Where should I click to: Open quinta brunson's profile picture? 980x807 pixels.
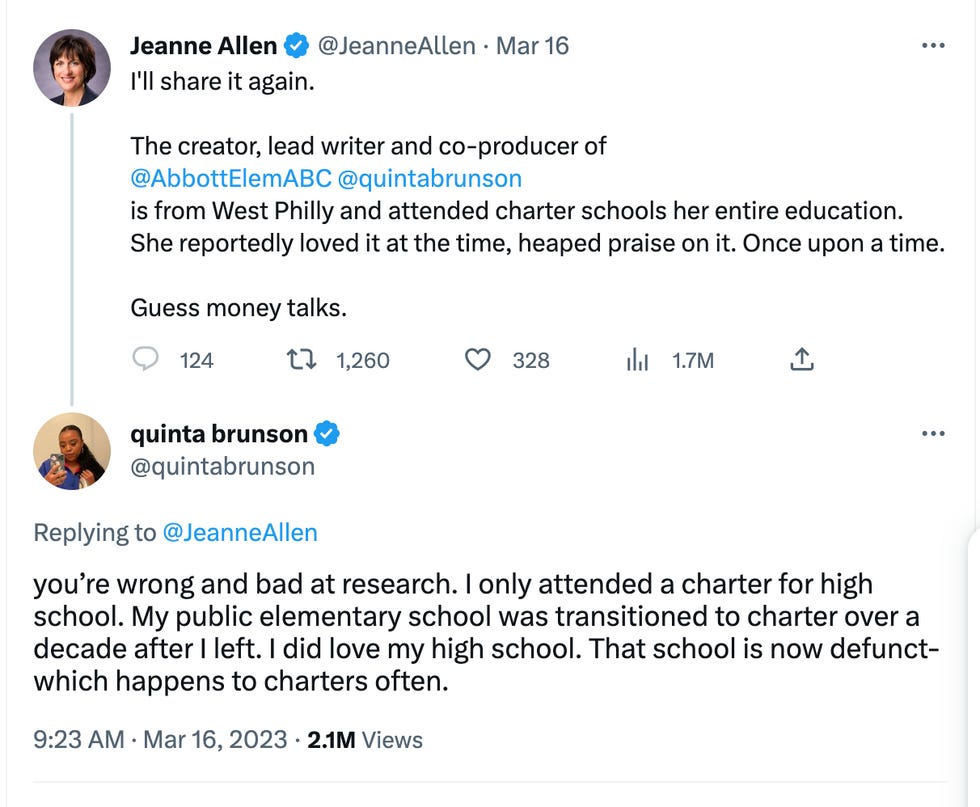pos(71,451)
